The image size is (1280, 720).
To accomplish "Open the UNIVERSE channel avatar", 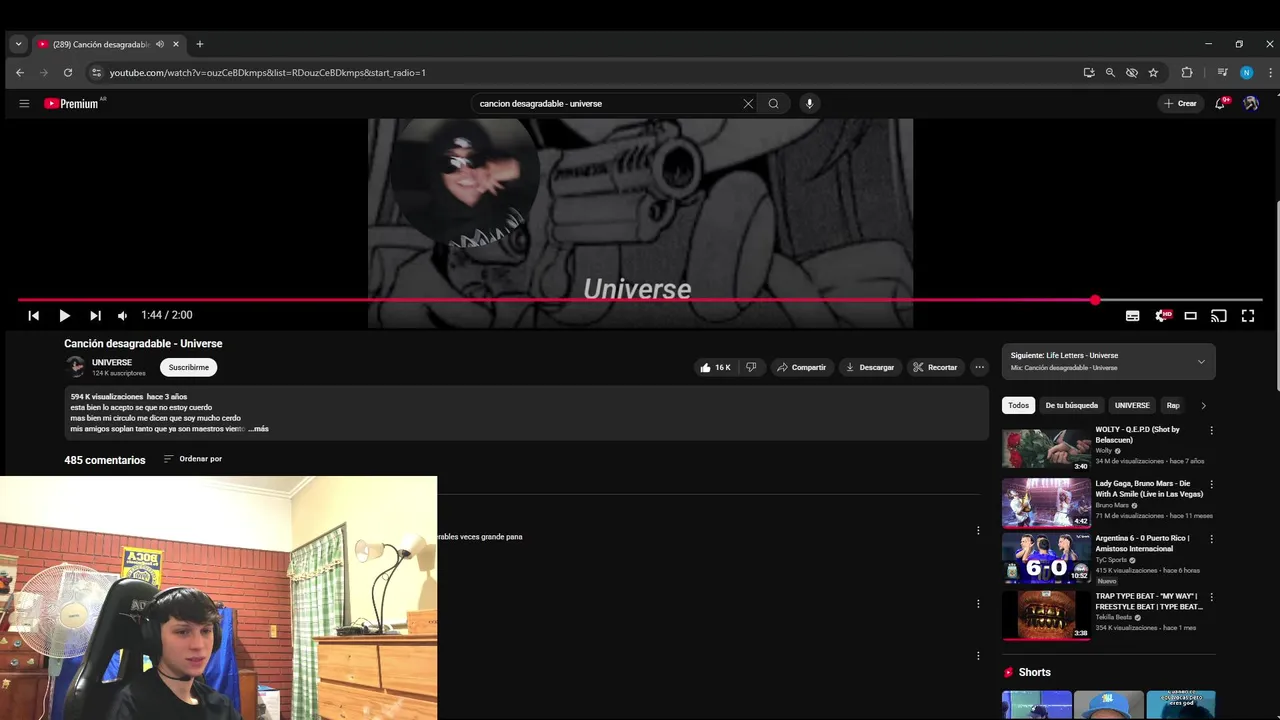I will click(75, 367).
